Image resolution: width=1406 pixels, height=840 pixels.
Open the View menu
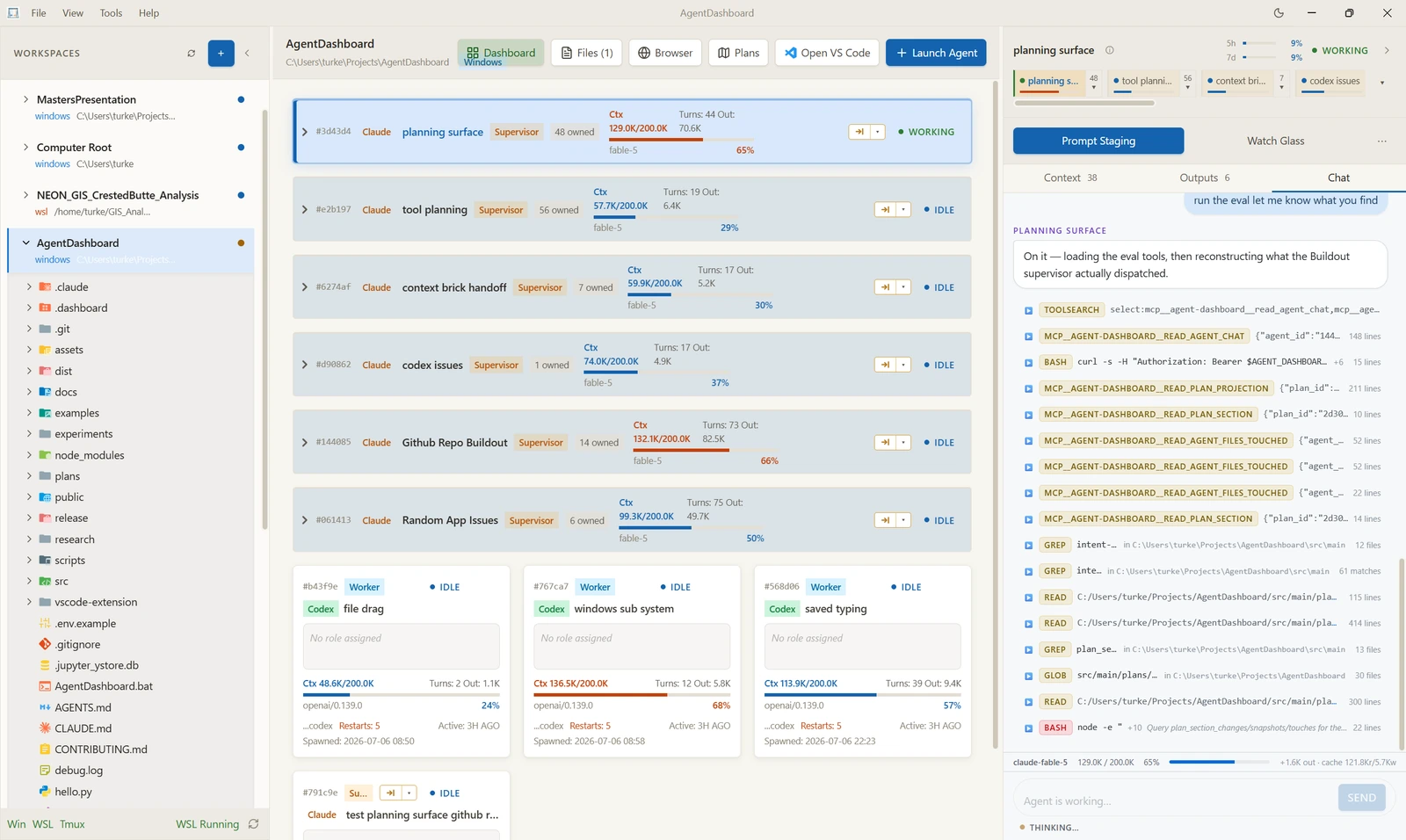click(x=73, y=13)
